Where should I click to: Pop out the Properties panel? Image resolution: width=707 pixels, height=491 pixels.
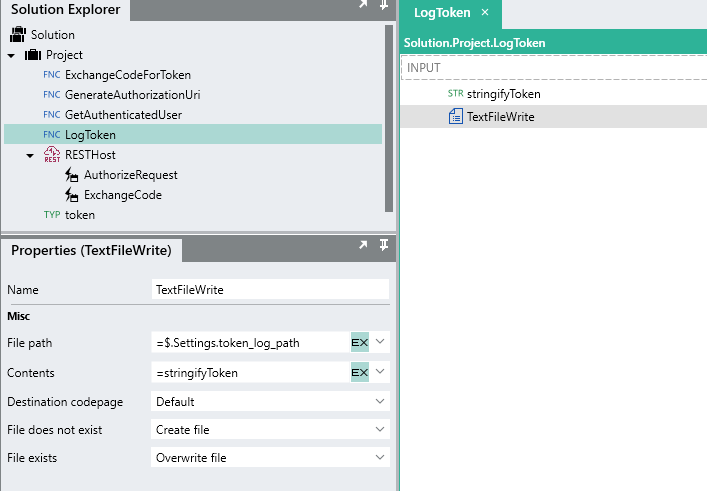363,247
